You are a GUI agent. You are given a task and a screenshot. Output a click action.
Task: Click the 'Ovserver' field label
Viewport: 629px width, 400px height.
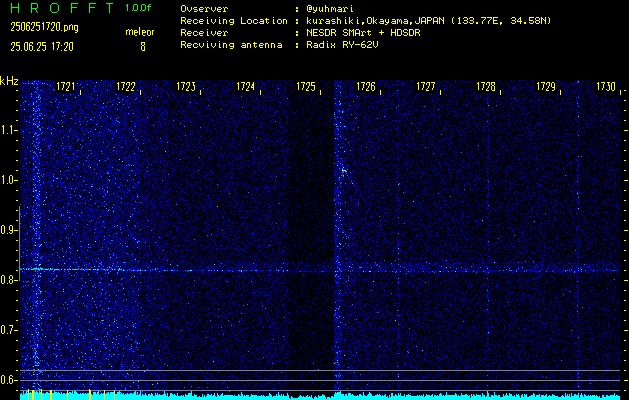(204, 9)
